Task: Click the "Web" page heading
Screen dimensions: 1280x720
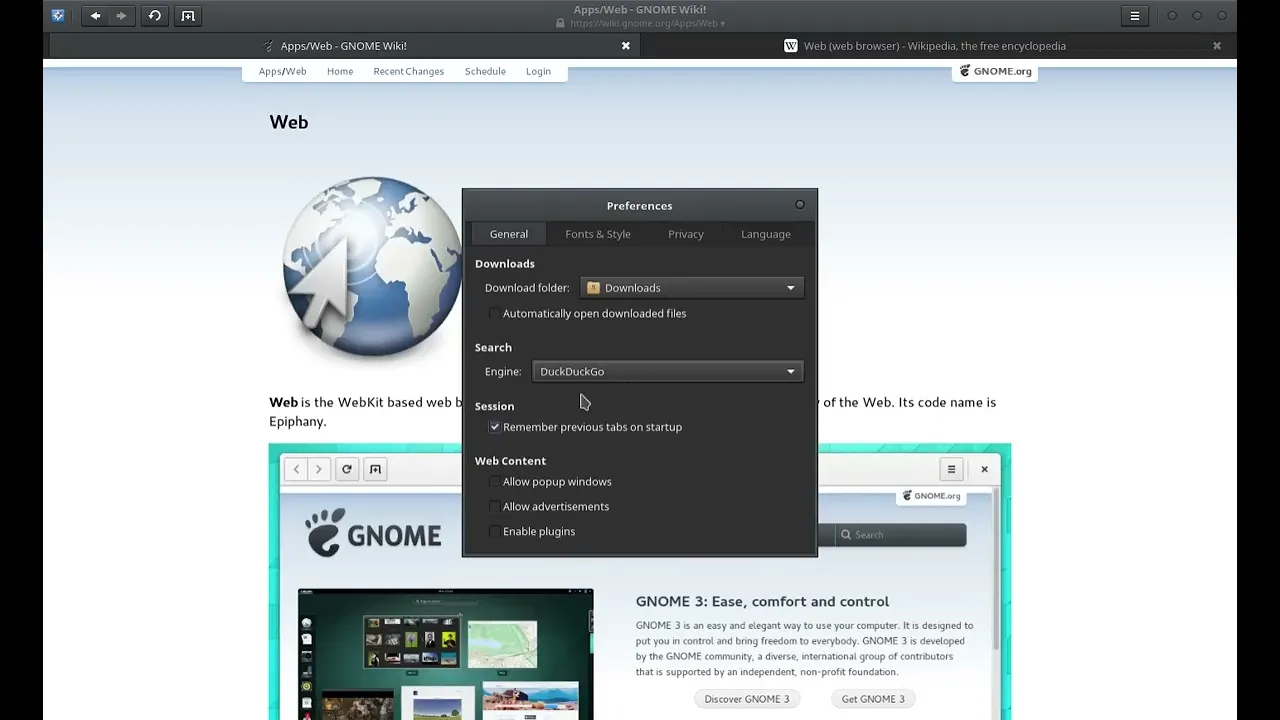Action: coord(289,122)
